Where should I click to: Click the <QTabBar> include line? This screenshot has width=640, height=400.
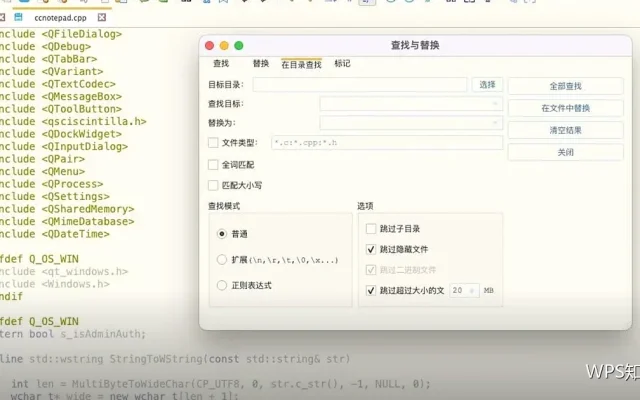pos(49,59)
